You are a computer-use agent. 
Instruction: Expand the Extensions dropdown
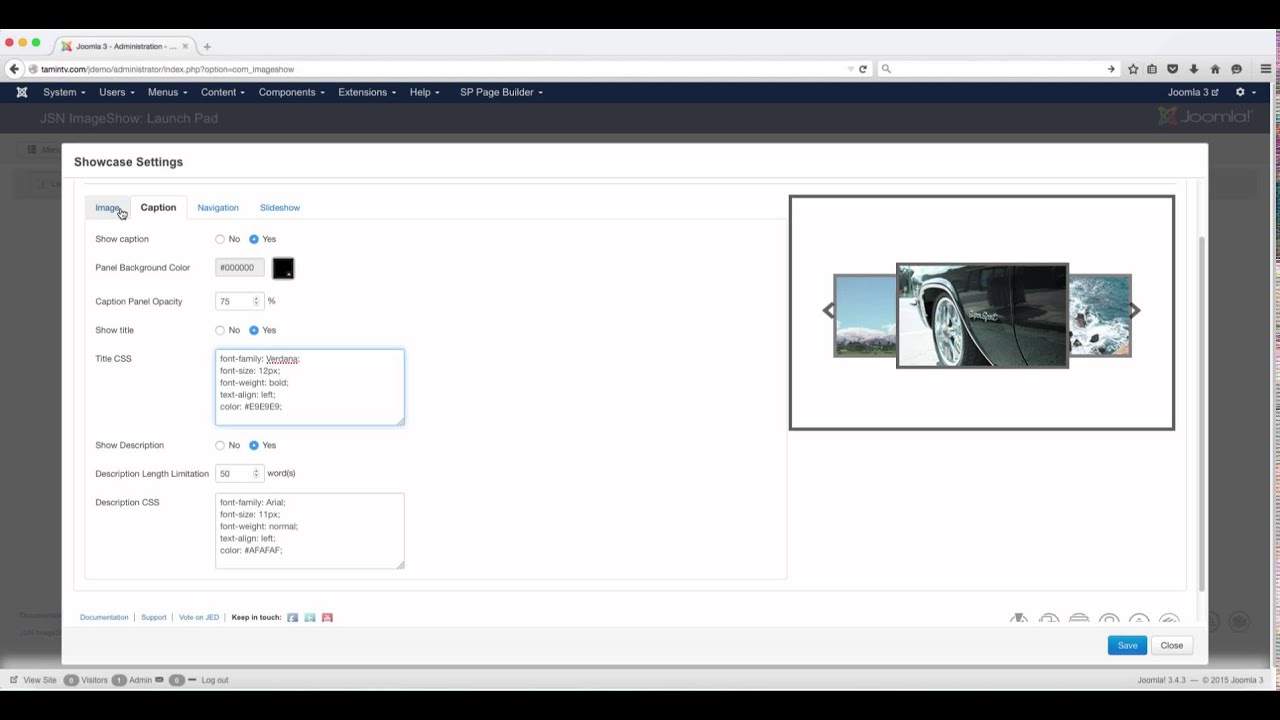tap(367, 92)
